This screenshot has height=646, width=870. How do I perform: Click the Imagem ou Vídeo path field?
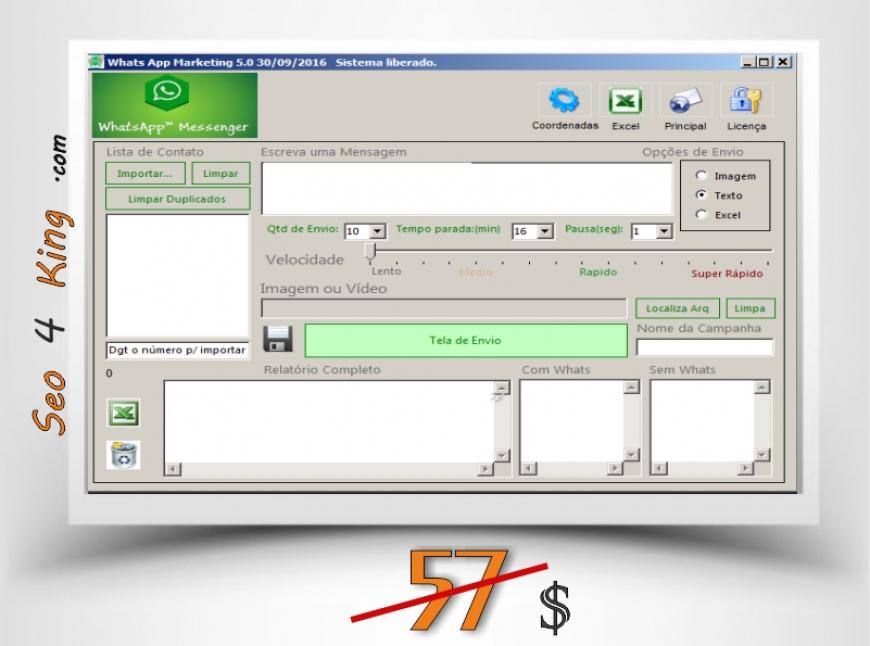click(x=444, y=308)
